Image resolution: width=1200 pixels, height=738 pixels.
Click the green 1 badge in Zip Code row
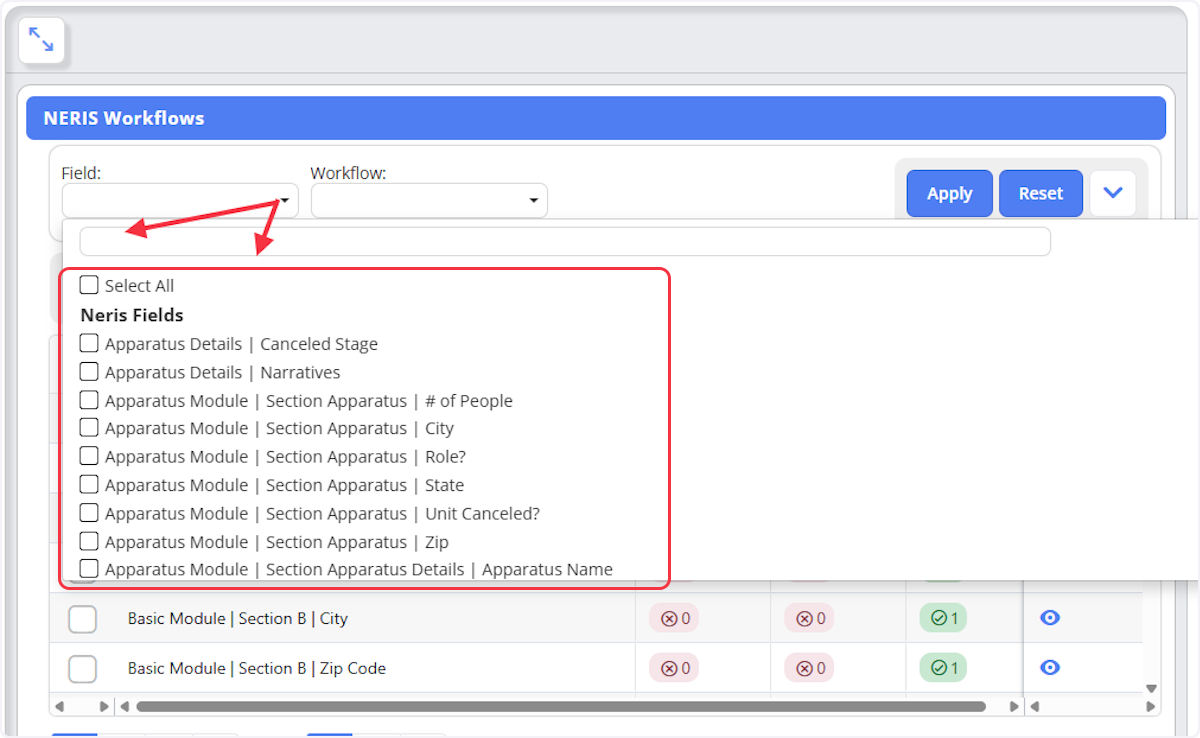click(943, 667)
